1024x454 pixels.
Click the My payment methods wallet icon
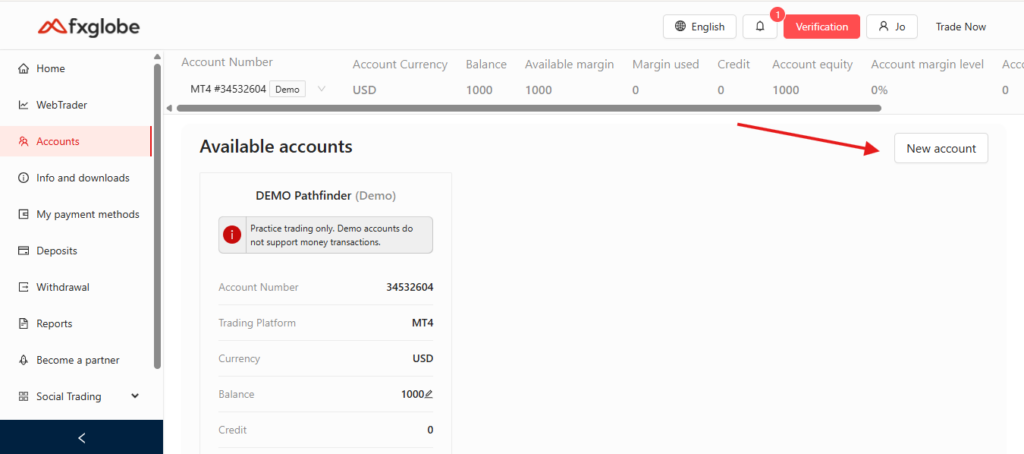click(24, 214)
